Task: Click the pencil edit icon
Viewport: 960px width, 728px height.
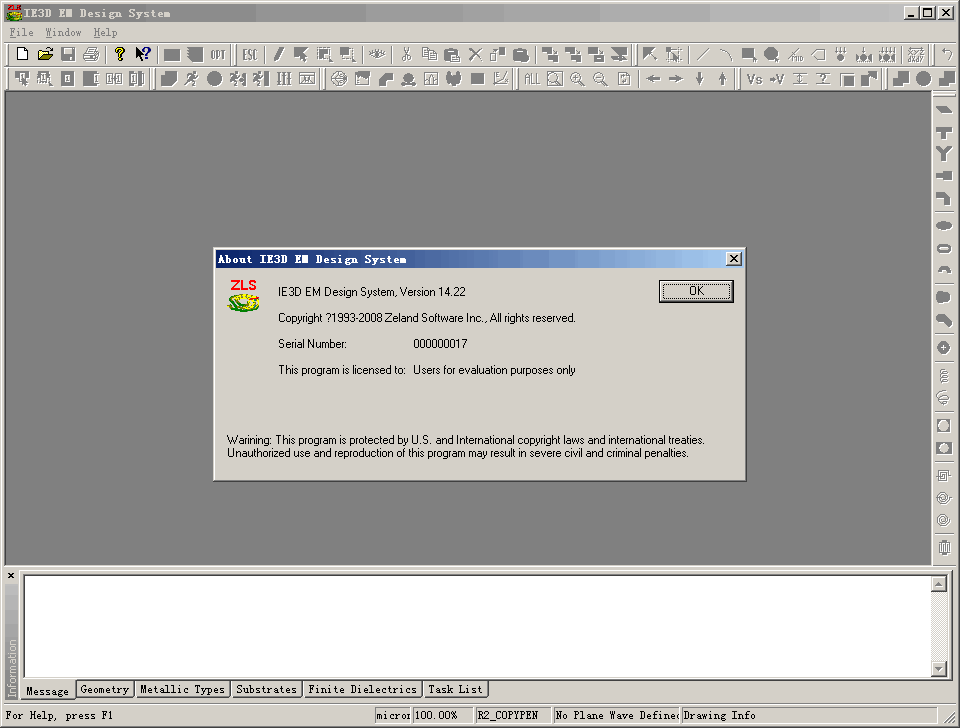Action: (278, 54)
